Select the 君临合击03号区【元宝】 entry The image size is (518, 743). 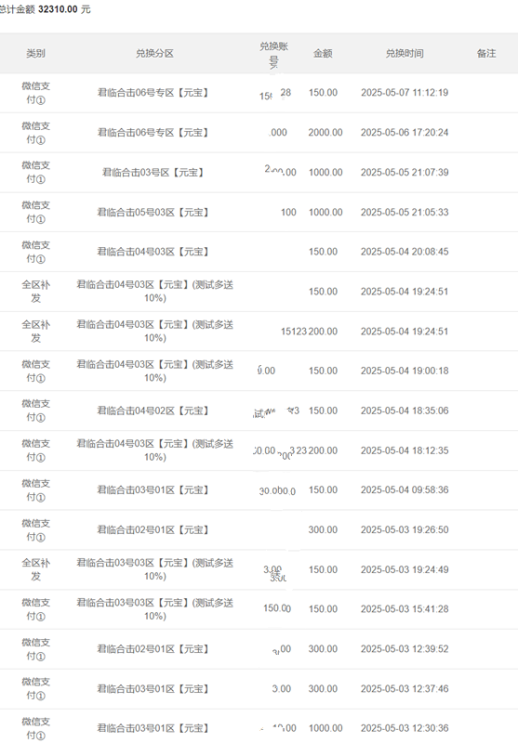[153, 172]
